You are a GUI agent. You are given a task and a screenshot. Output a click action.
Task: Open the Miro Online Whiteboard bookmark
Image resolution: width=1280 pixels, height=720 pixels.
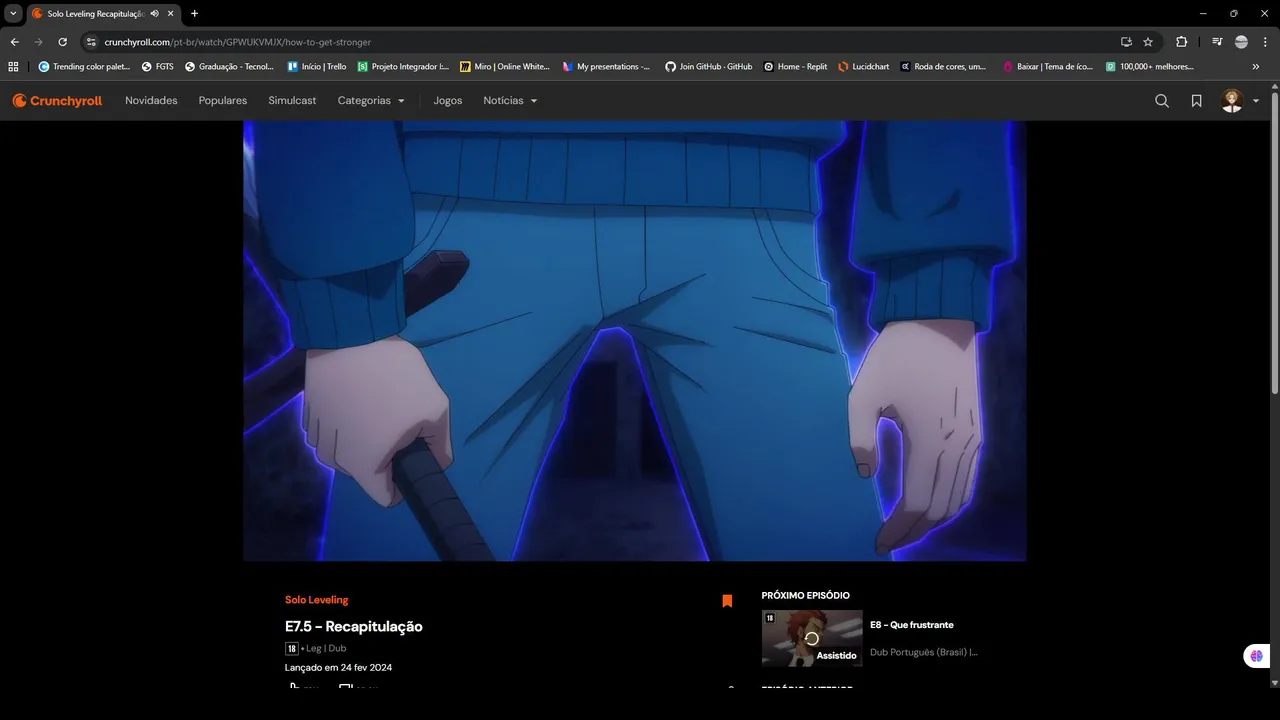pos(505,67)
